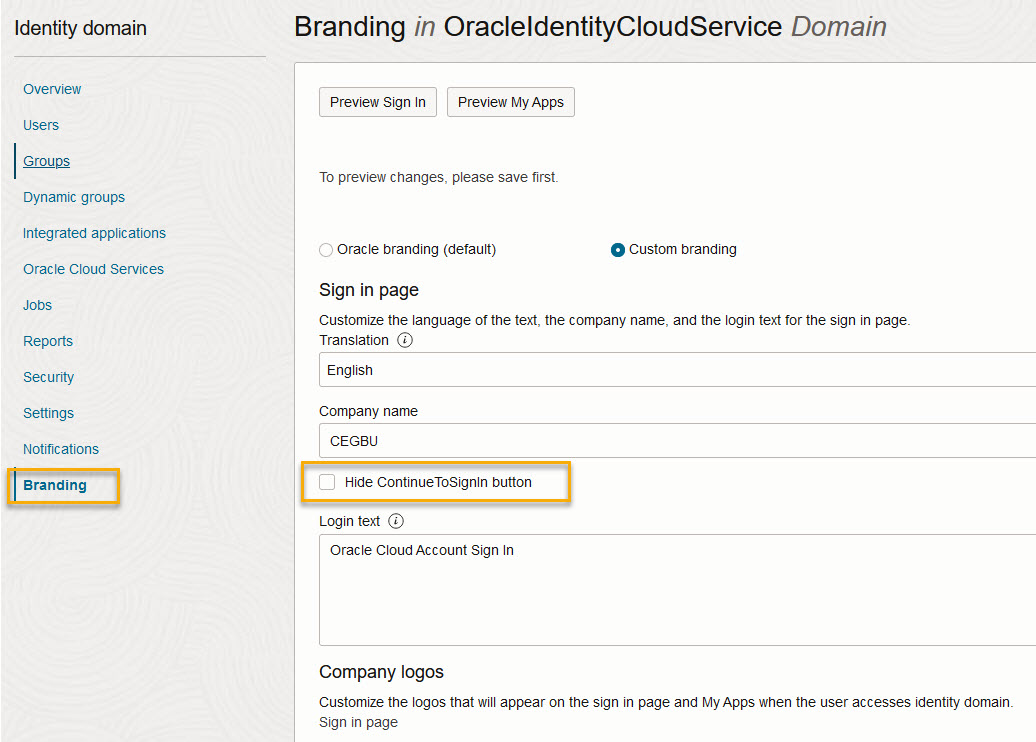Viewport: 1036px width, 742px height.
Task: Open the Login text info icon
Action: 395,521
